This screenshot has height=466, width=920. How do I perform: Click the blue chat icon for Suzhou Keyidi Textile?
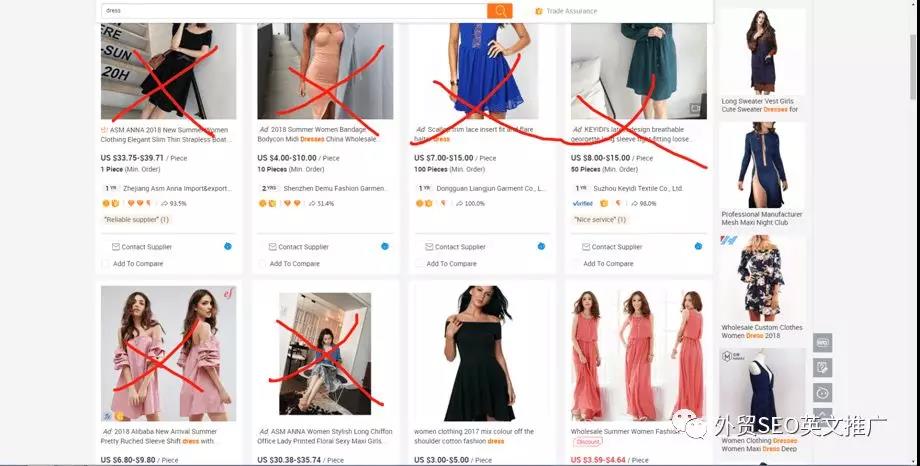698,246
